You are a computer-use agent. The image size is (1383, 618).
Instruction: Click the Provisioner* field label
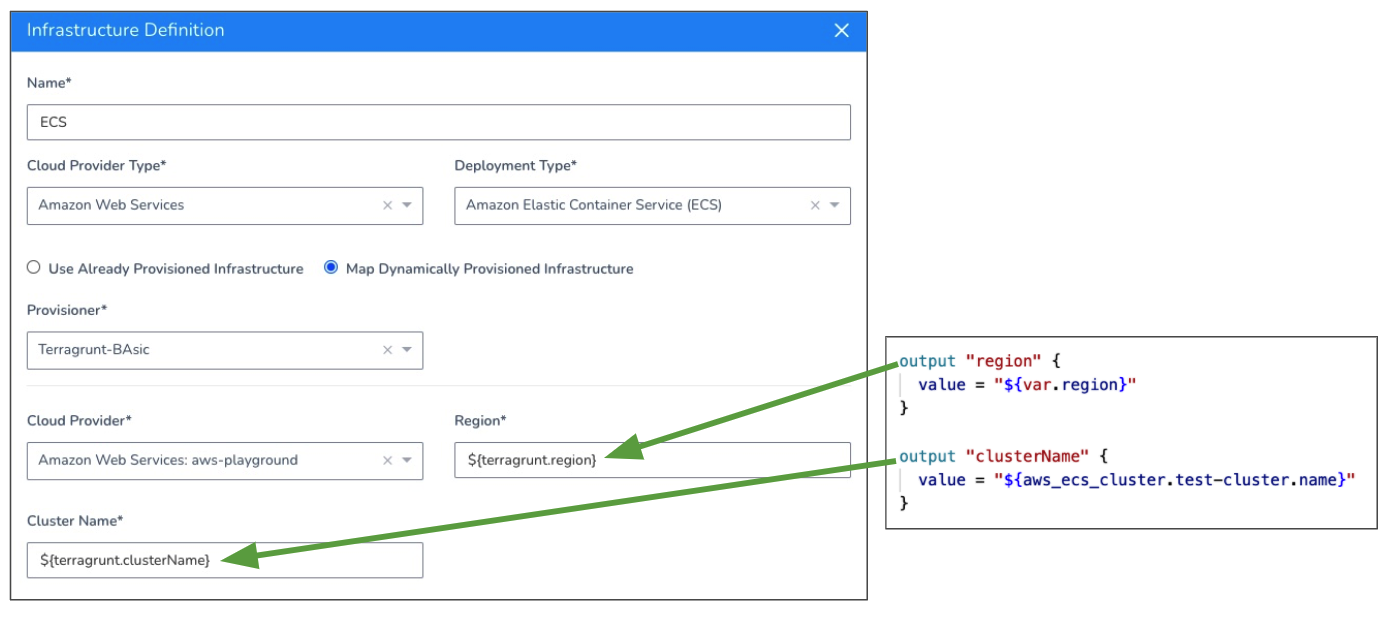pyautogui.click(x=65, y=310)
